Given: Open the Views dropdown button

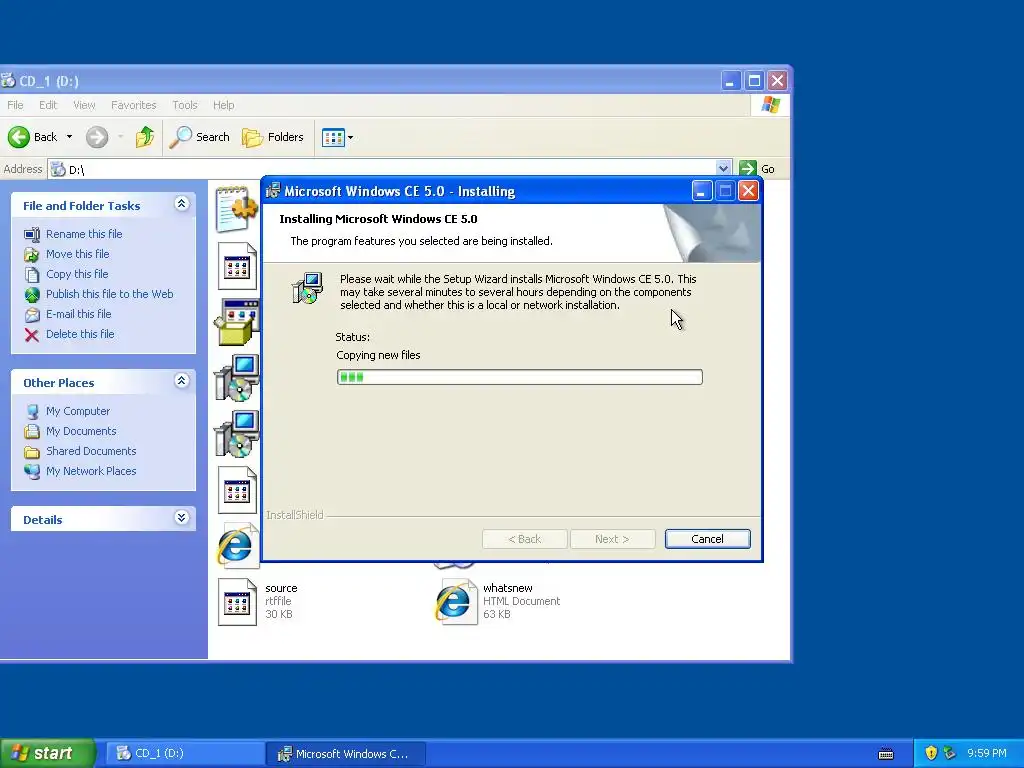Looking at the screenshot, I should (338, 137).
